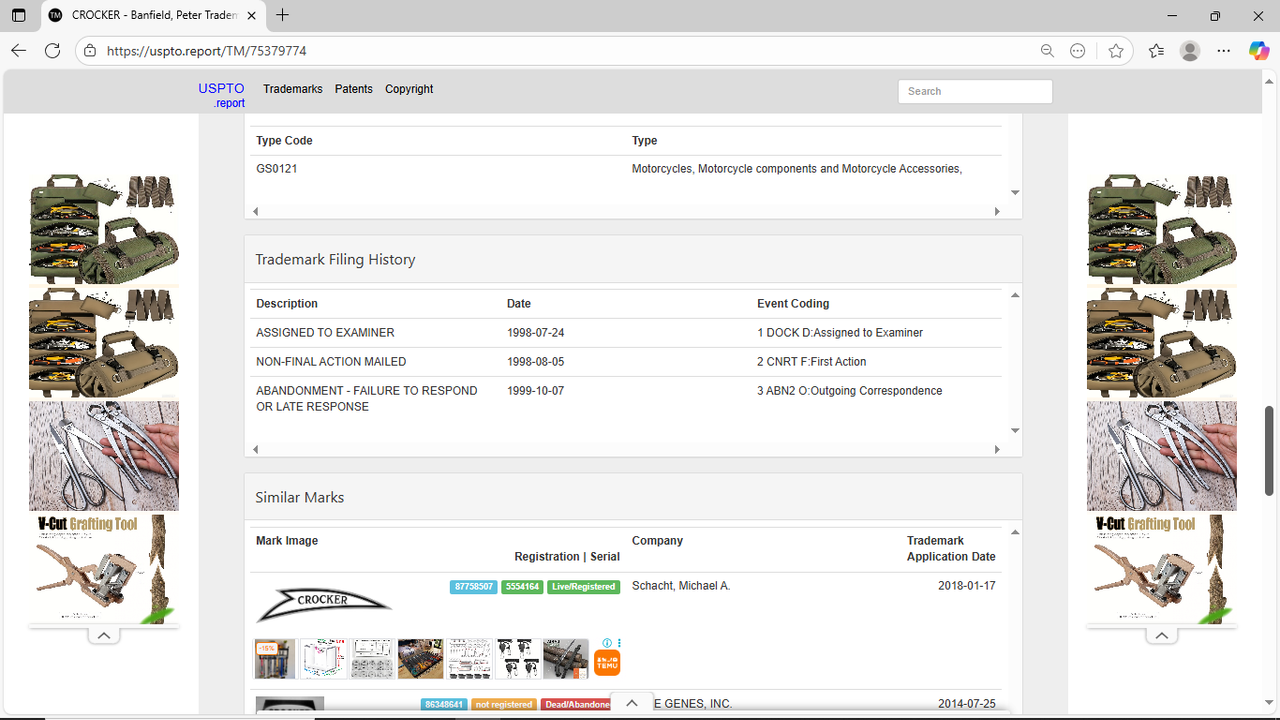Open the browser profile avatar
The width and height of the screenshot is (1280, 720).
point(1190,51)
